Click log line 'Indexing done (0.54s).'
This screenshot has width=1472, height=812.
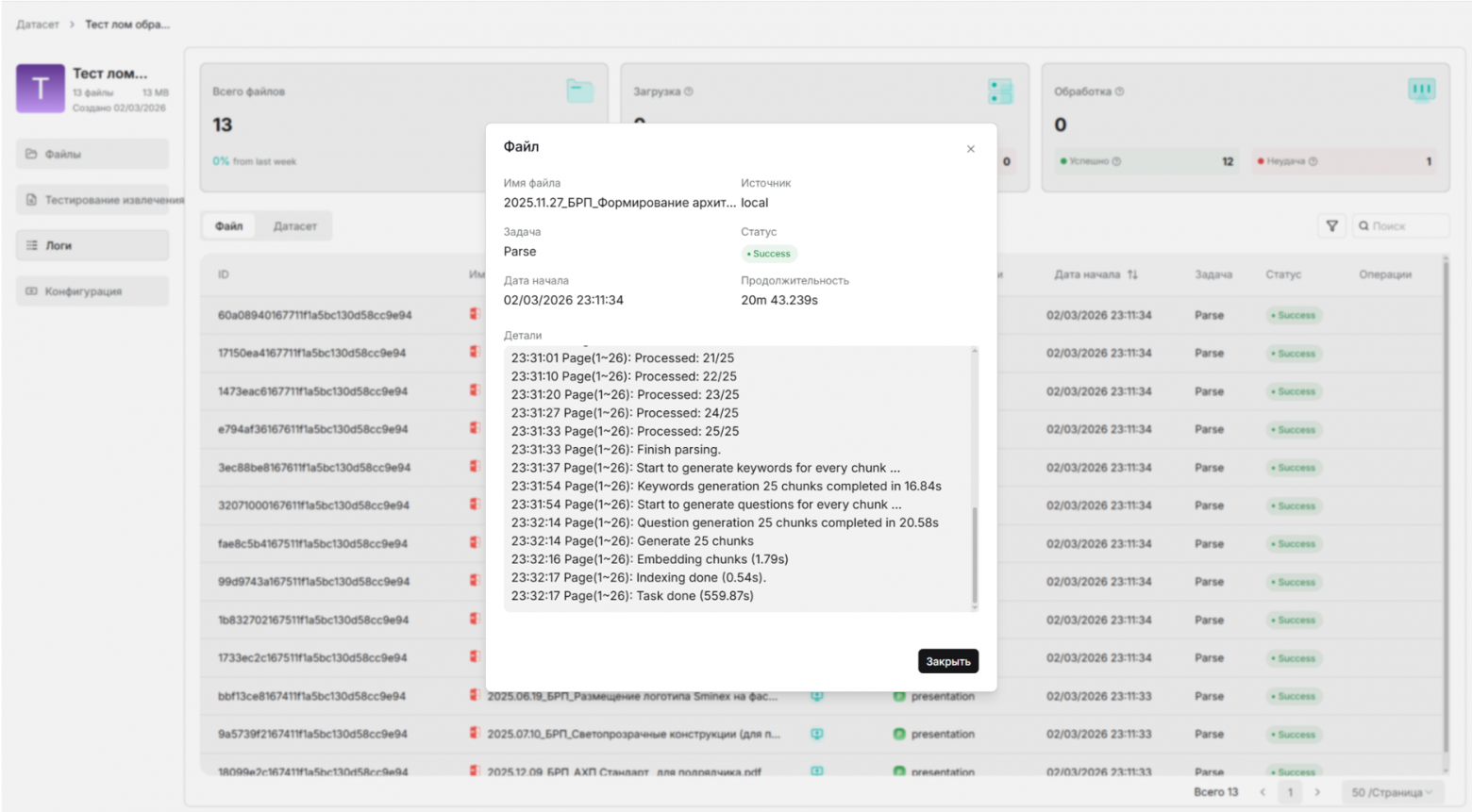pos(638,578)
